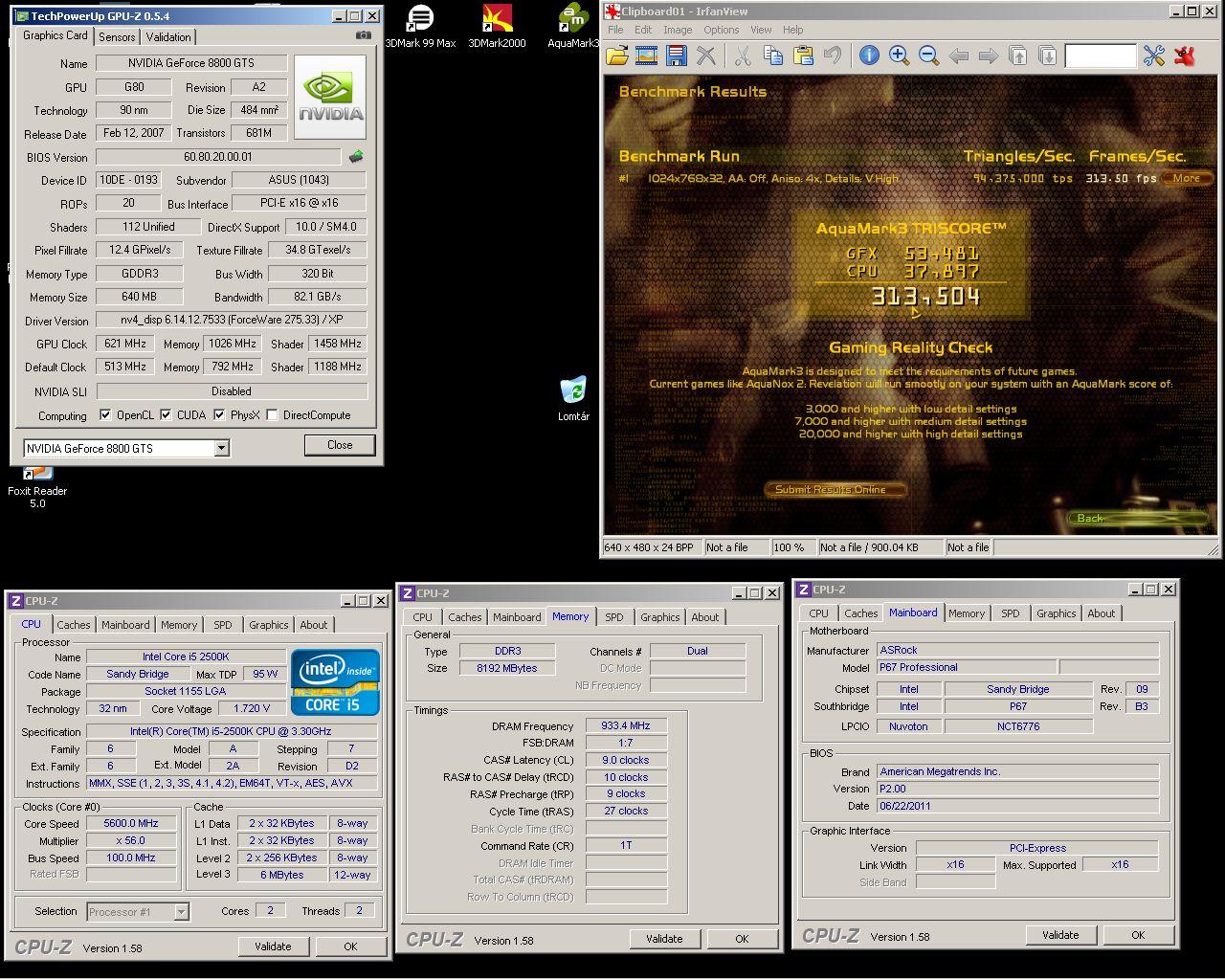Image resolution: width=1225 pixels, height=980 pixels.
Task: Graphics tab in right CPU-Z window
Action: [1056, 613]
